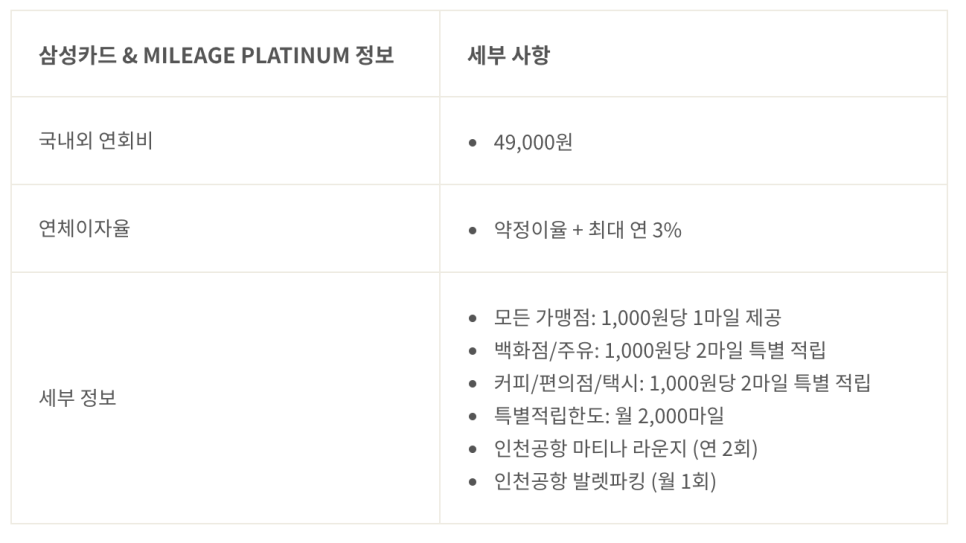Click bullet point before '49,000원'

[473, 143]
